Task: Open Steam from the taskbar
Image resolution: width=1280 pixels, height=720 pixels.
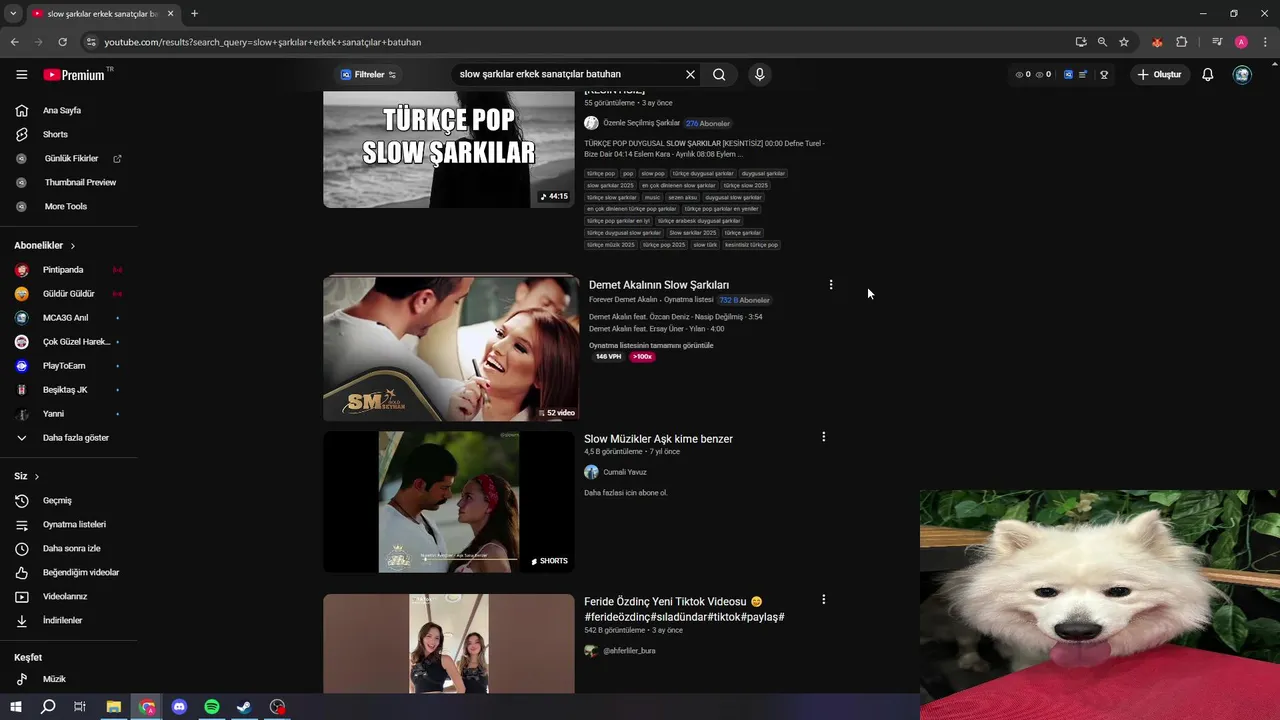Action: pyautogui.click(x=244, y=707)
